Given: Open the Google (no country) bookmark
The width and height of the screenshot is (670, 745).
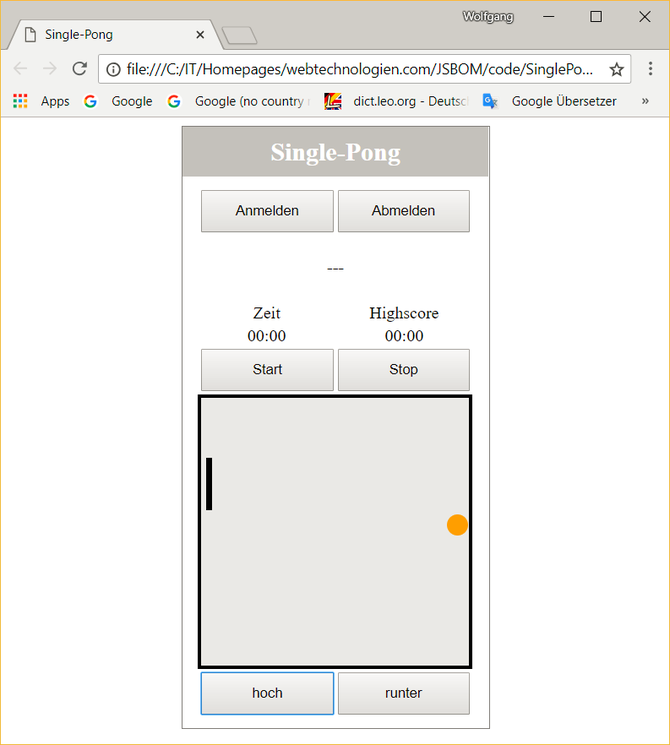Looking at the screenshot, I should click(239, 101).
